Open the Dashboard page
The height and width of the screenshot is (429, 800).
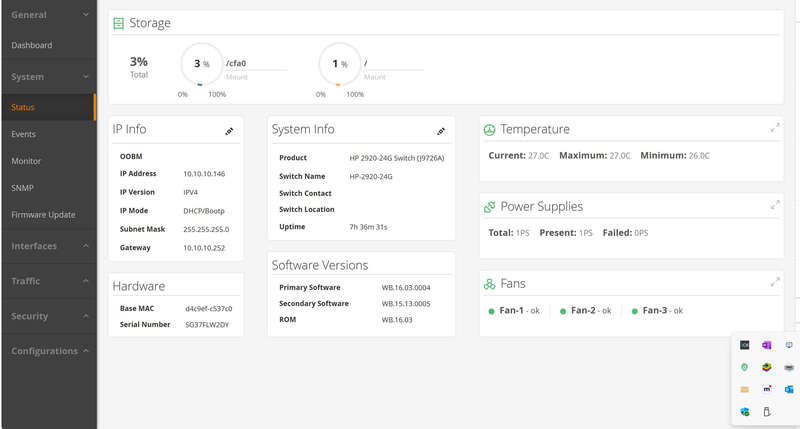pos(32,45)
